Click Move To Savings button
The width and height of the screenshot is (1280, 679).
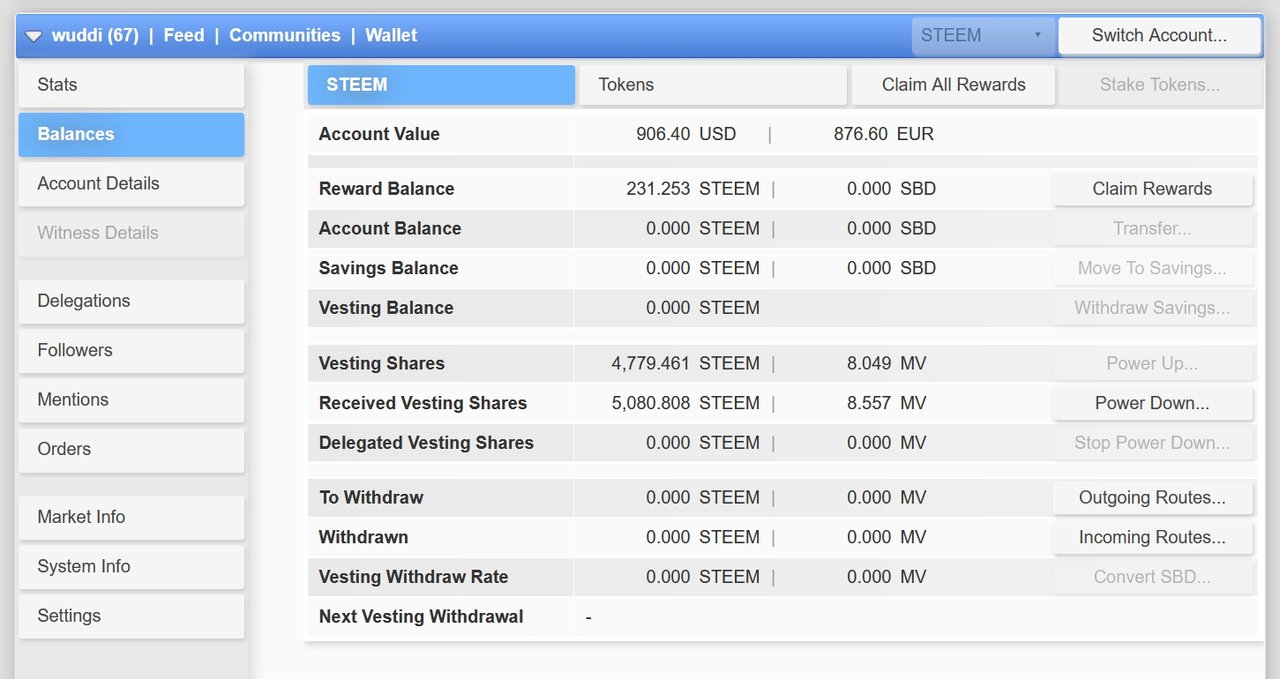coord(1152,268)
